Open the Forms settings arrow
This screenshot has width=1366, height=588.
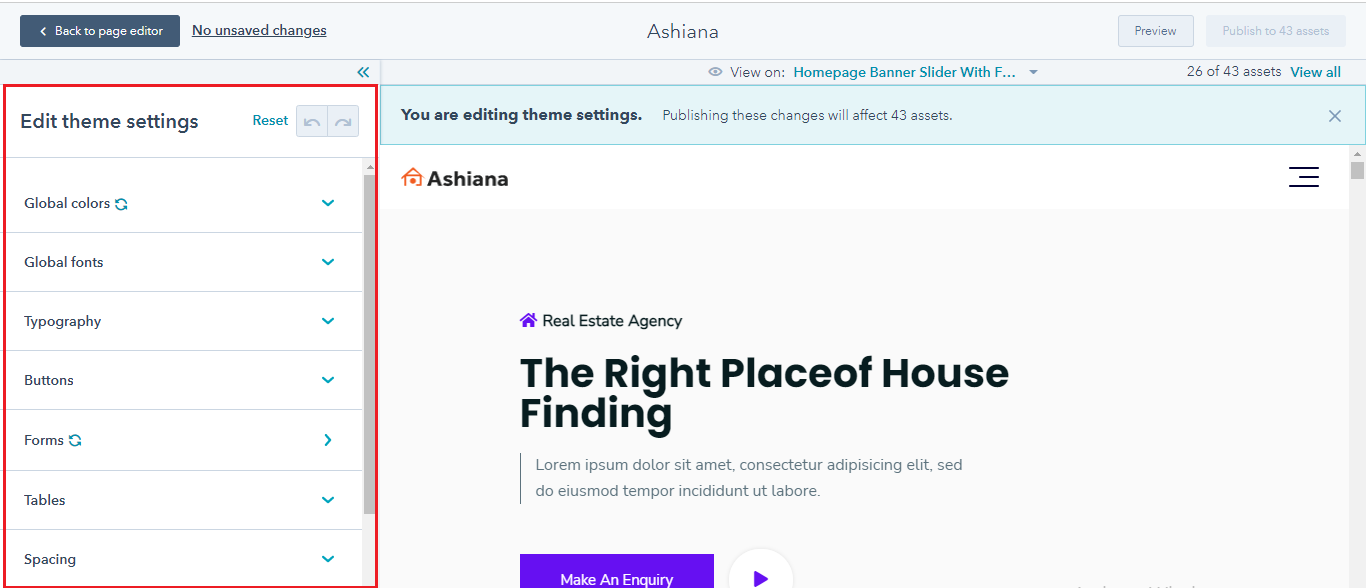click(x=328, y=440)
